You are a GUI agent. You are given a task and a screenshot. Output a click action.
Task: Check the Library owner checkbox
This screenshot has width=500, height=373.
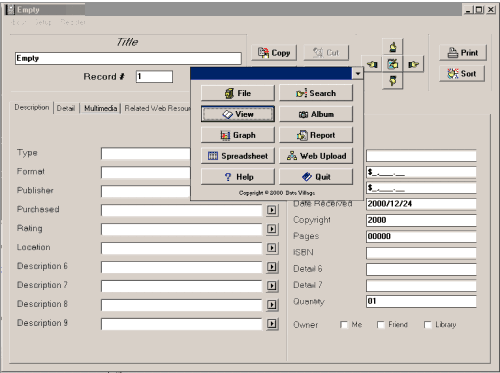click(427, 325)
